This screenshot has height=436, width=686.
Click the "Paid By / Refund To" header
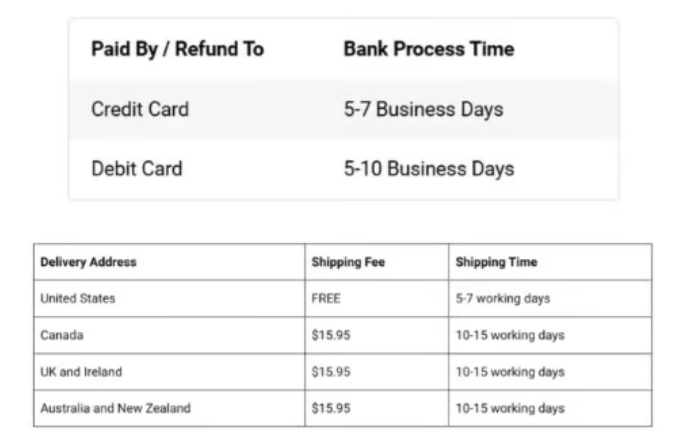[177, 49]
